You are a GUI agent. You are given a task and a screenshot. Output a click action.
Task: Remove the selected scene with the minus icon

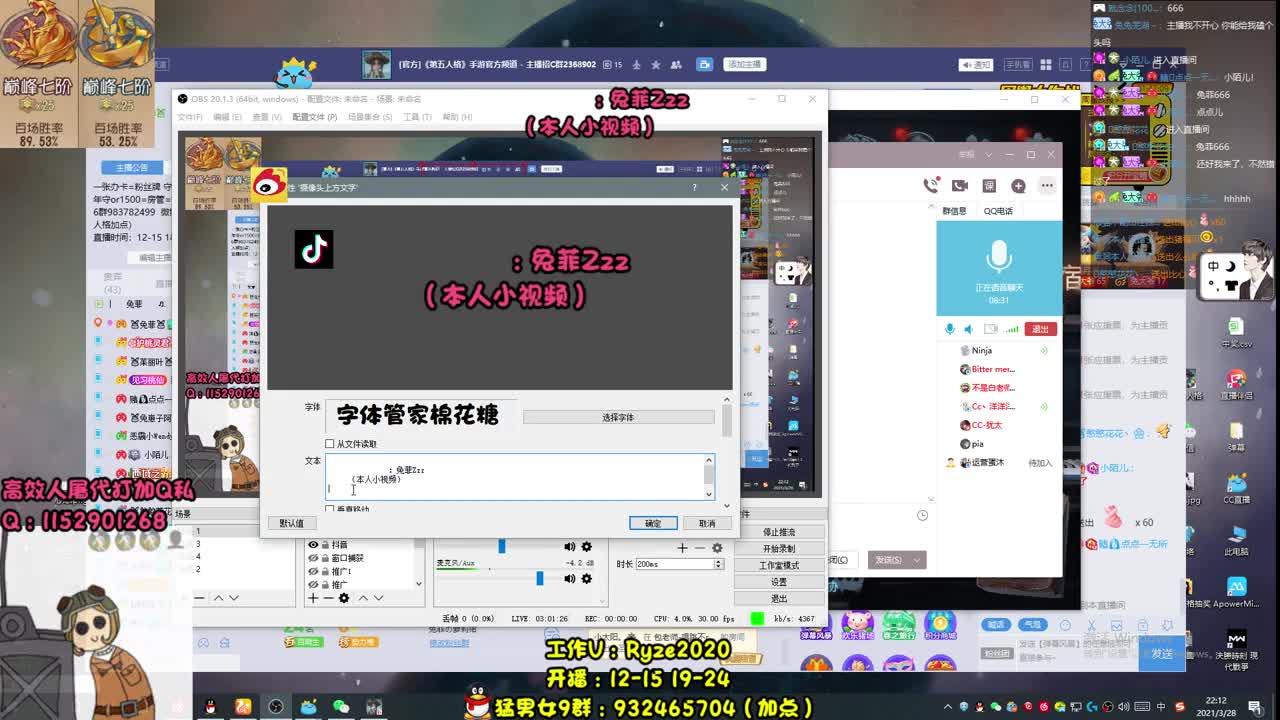coord(200,598)
